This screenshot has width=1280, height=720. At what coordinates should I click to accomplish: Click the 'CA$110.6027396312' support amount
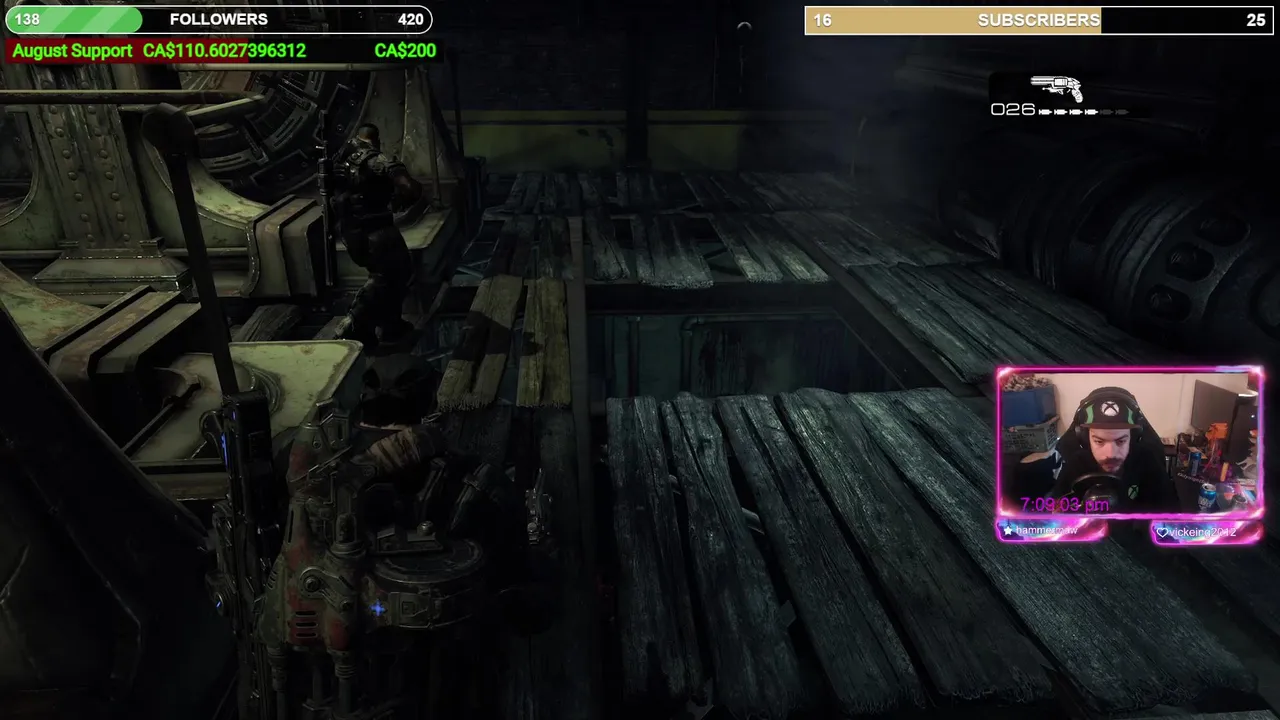224,50
